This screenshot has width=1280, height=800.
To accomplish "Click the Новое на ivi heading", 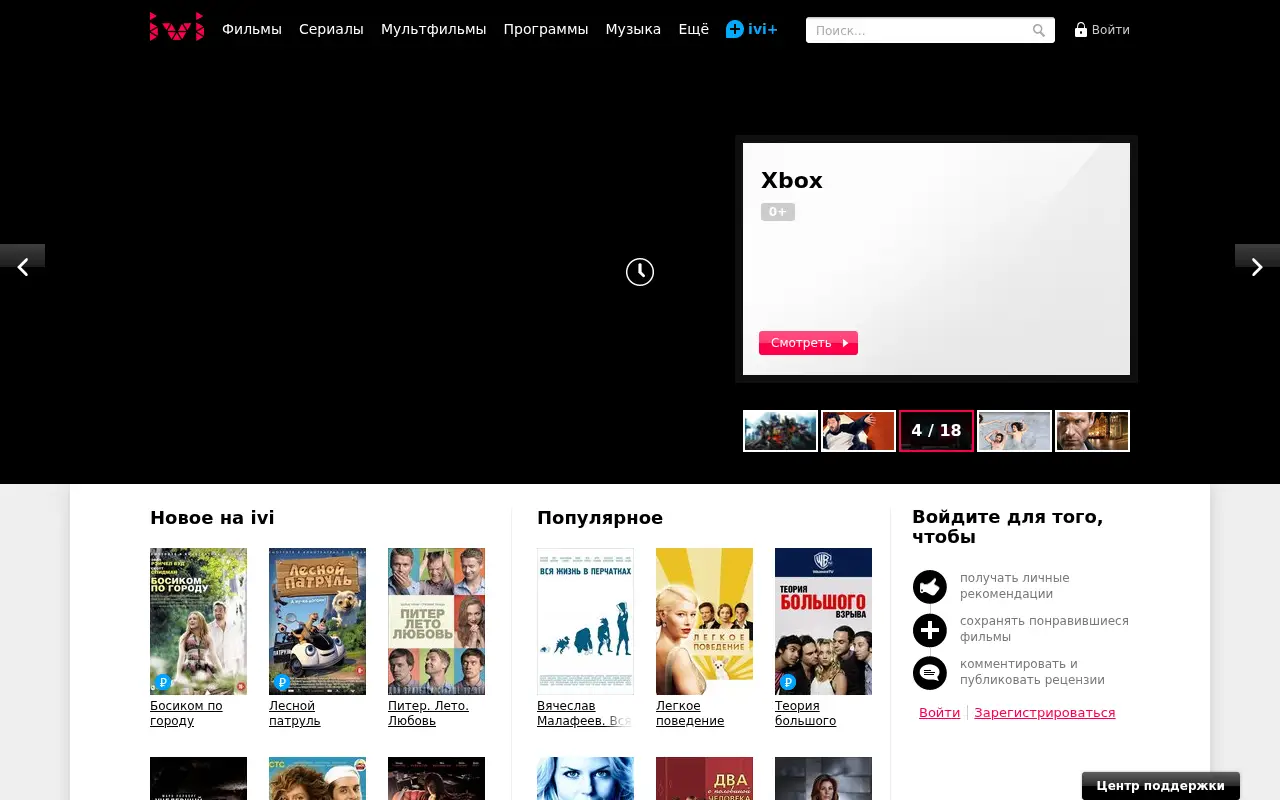I will pos(212,518).
